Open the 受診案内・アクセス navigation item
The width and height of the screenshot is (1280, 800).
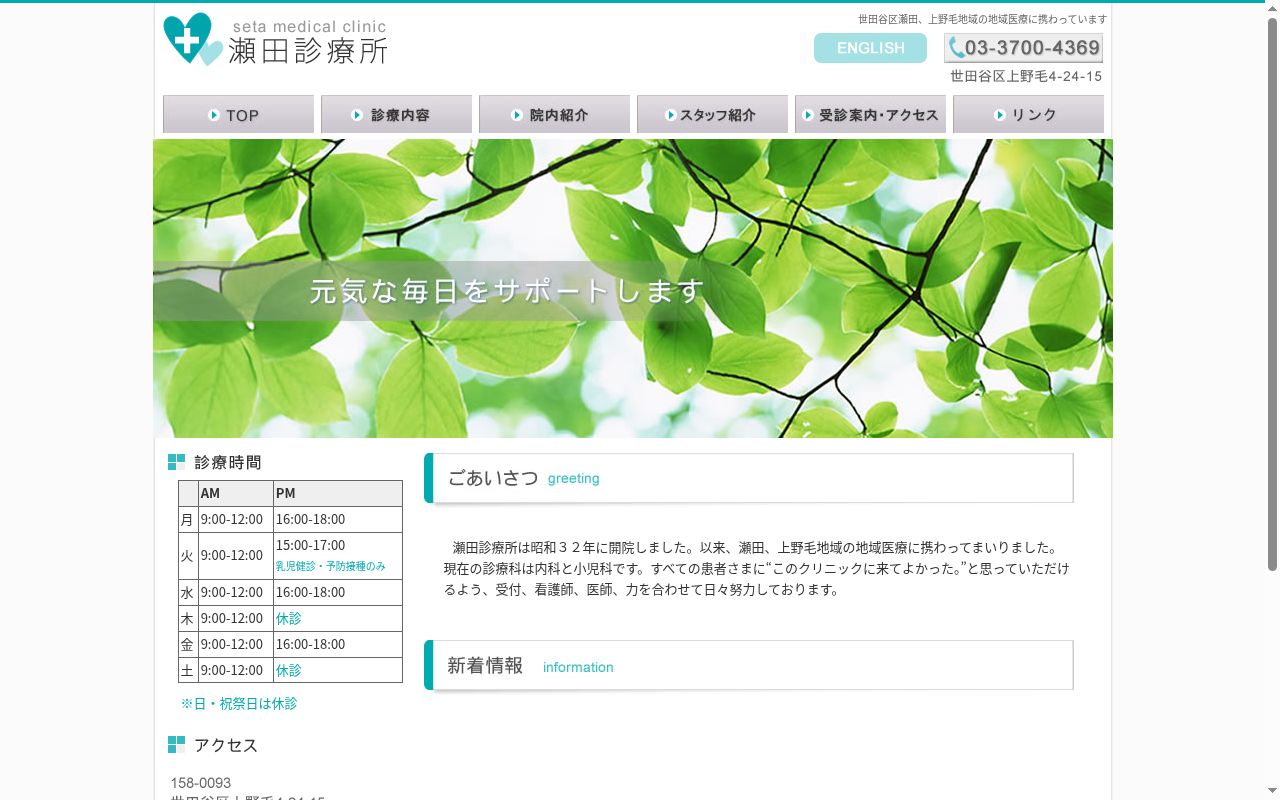coord(870,114)
